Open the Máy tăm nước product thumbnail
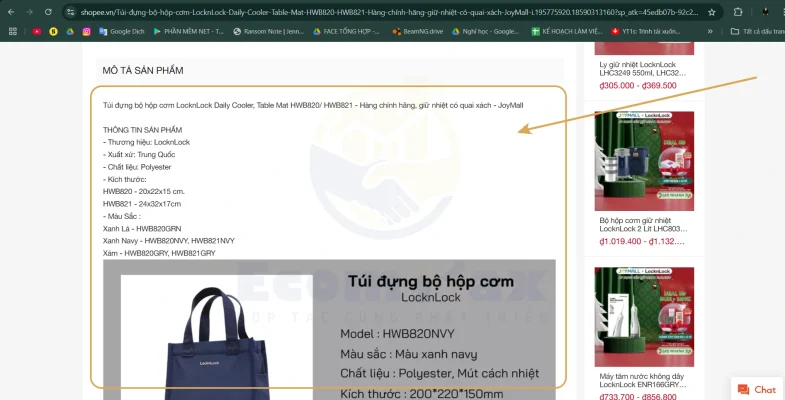 tap(644, 317)
